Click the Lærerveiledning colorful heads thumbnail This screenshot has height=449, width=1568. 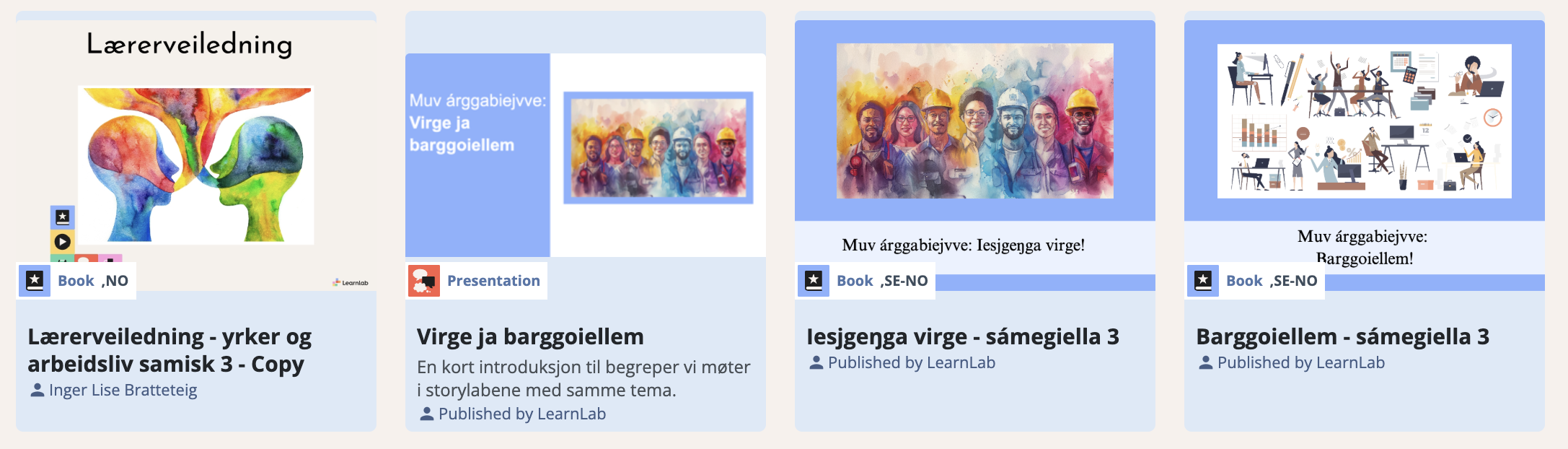click(196, 165)
